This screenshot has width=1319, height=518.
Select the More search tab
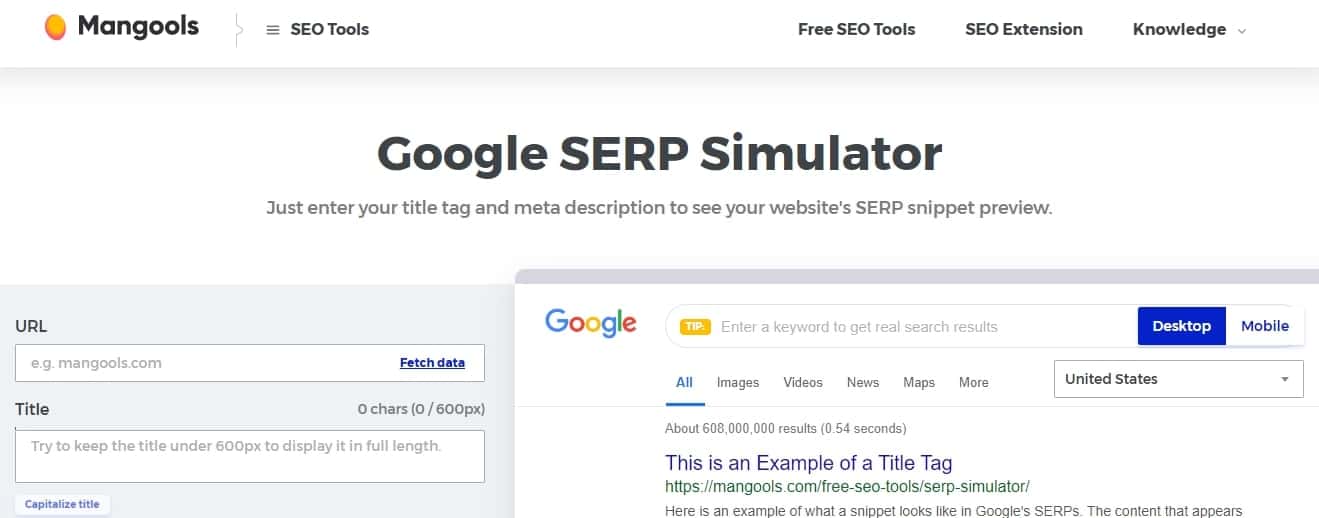click(x=973, y=382)
